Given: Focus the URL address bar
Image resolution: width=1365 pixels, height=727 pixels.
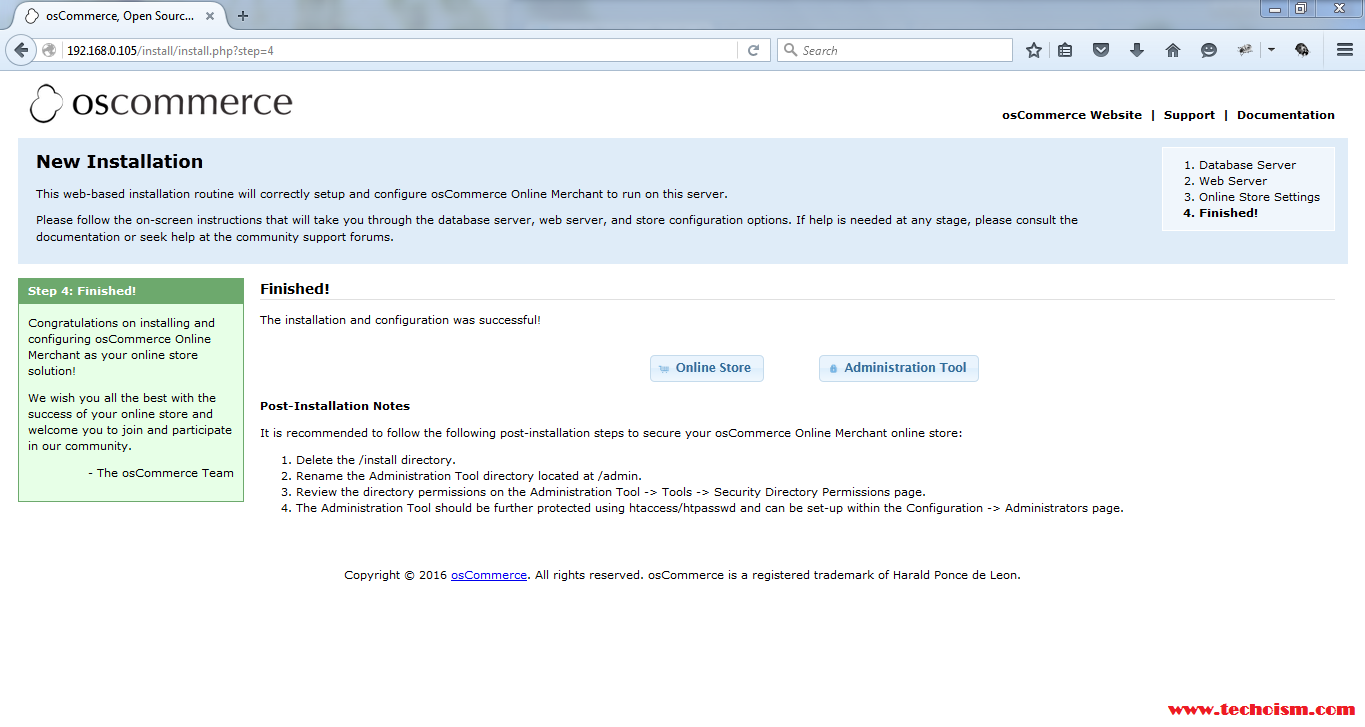Looking at the screenshot, I should (x=400, y=50).
